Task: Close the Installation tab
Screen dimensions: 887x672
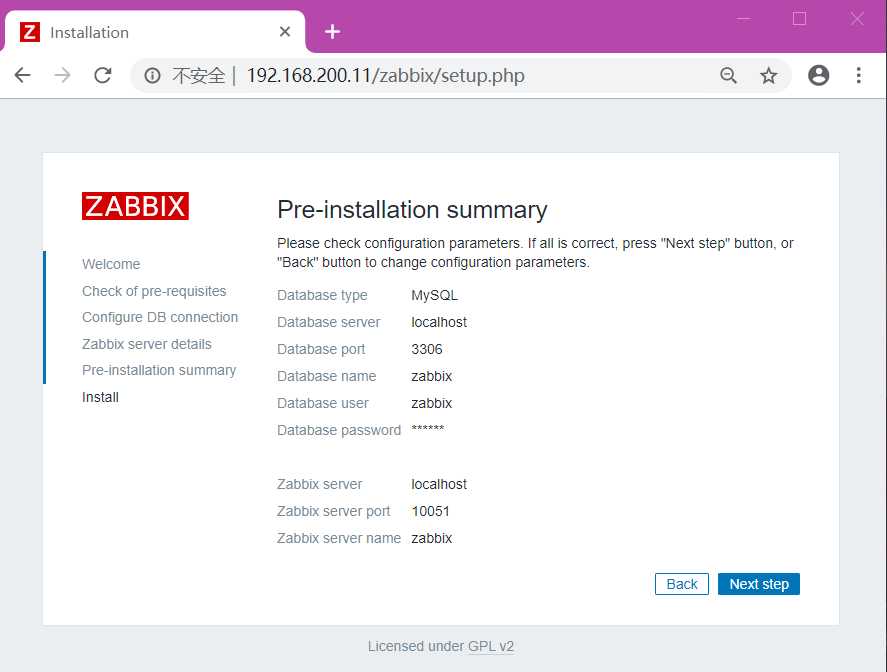Action: [285, 32]
